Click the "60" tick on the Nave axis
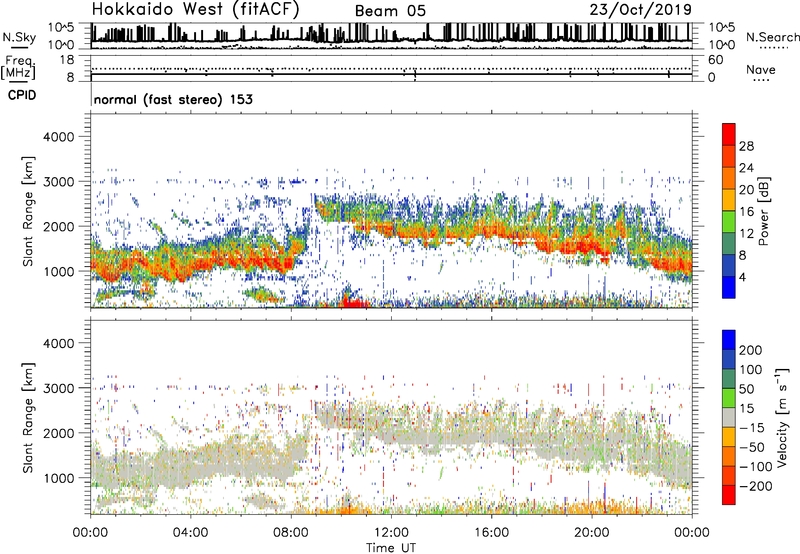This screenshot has width=800, height=554. (x=715, y=60)
